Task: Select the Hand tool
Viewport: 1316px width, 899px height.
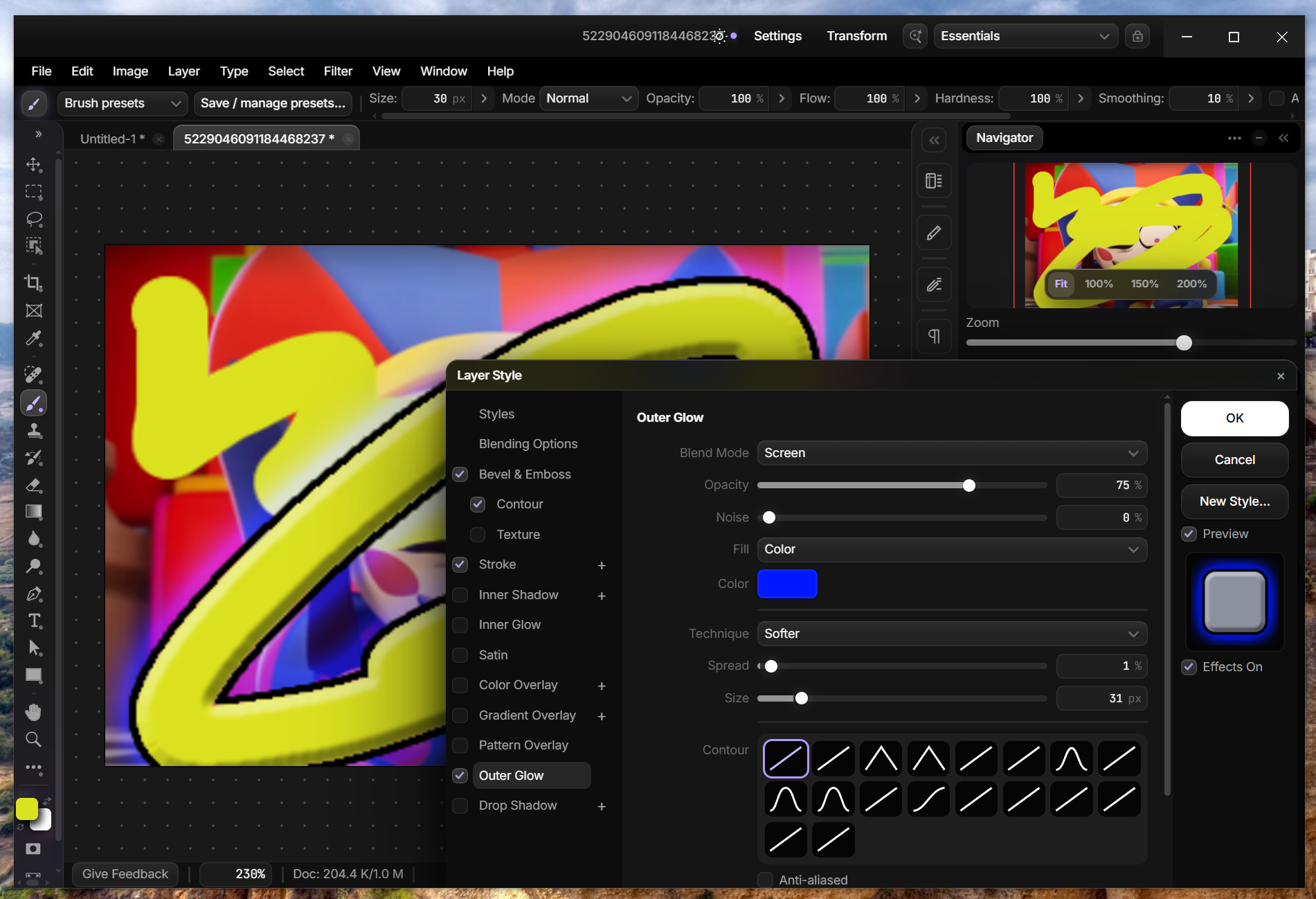Action: [34, 712]
